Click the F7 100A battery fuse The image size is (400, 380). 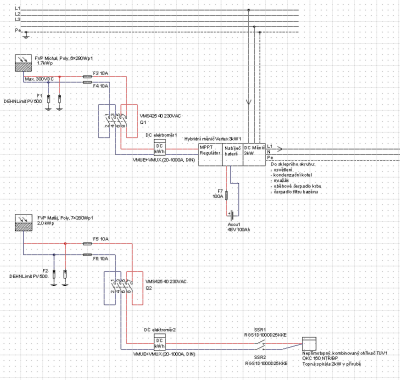[227, 195]
